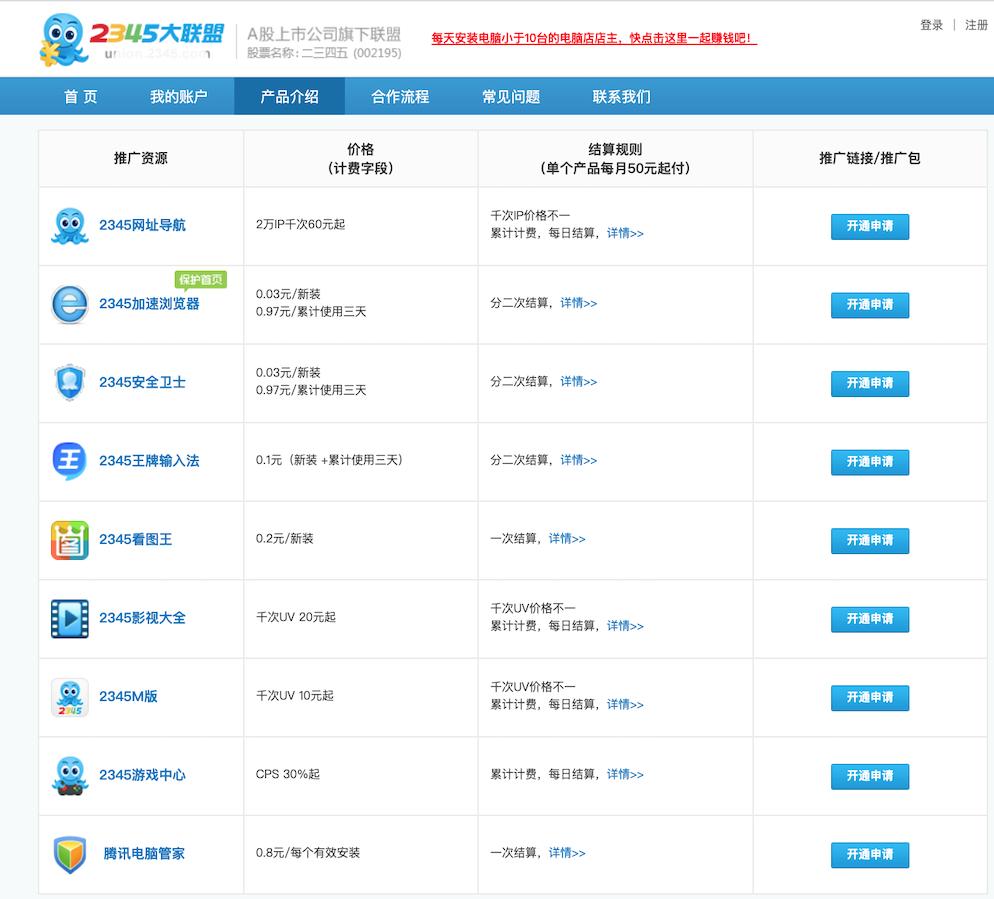994x899 pixels.
Task: Open the 常见问题 section
Action: point(508,96)
